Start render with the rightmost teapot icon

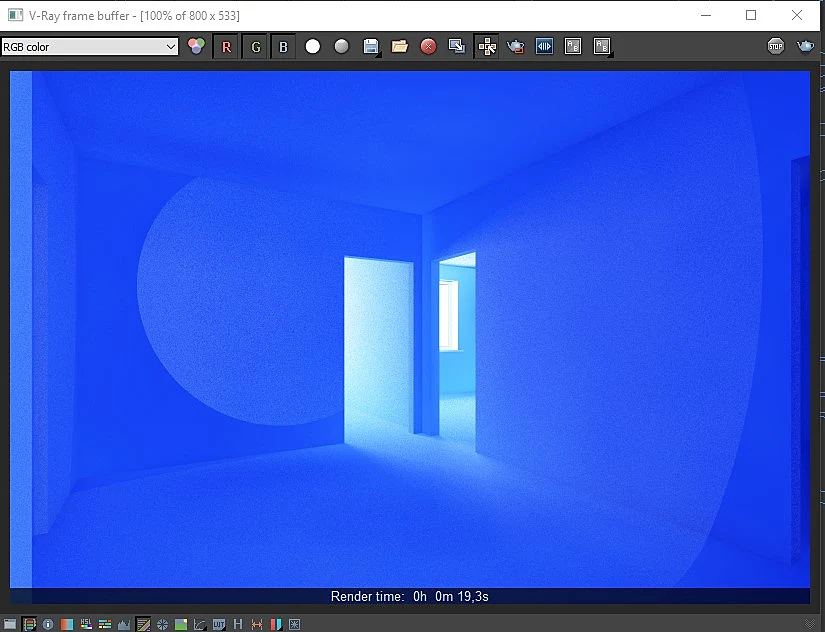coord(805,46)
